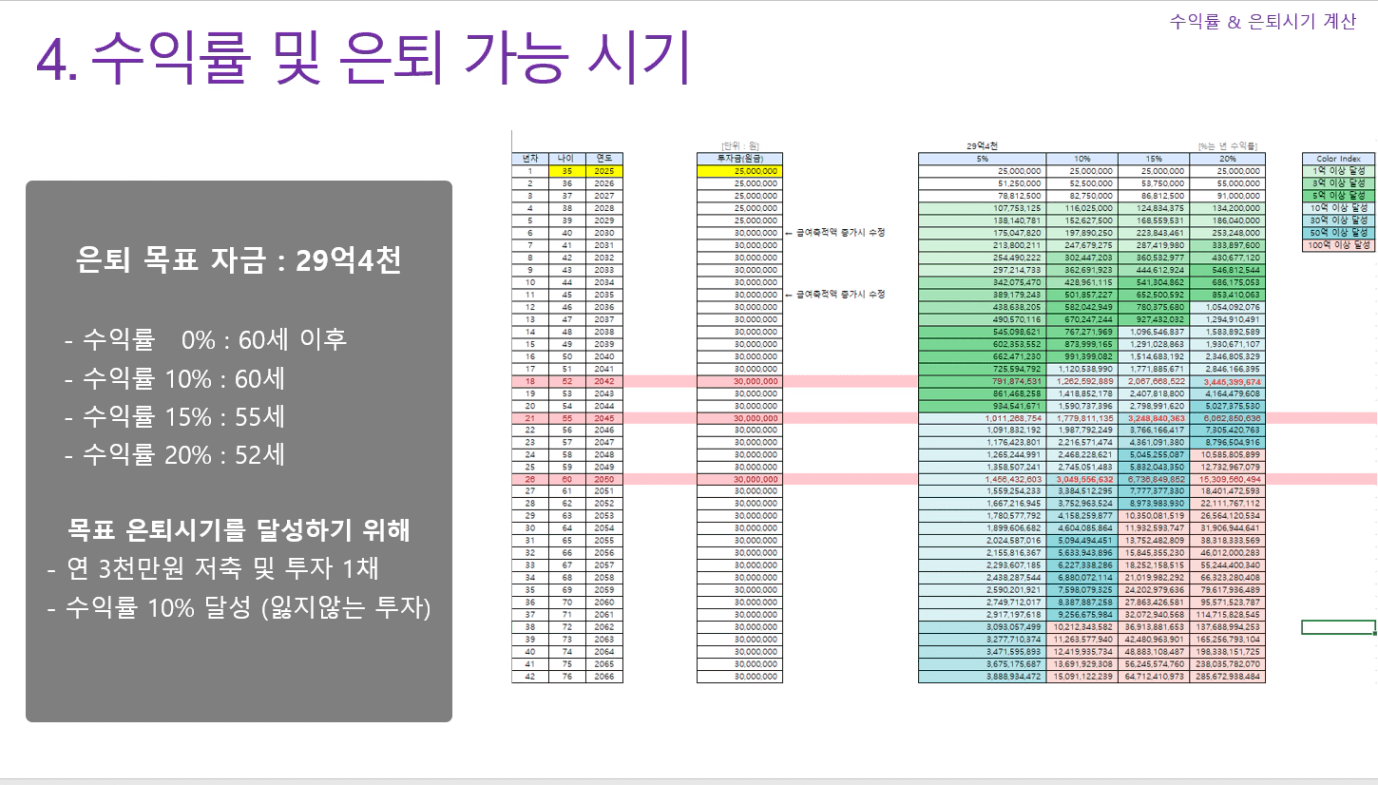The width and height of the screenshot is (1378, 785).
Task: Select the '30억 이상 달성' legend swatch
Action: click(1339, 219)
